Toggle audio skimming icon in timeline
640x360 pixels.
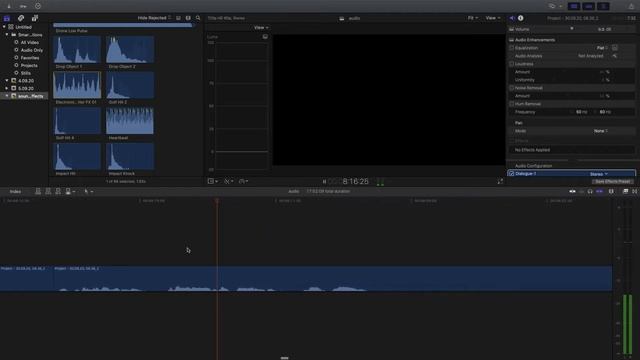coord(582,191)
